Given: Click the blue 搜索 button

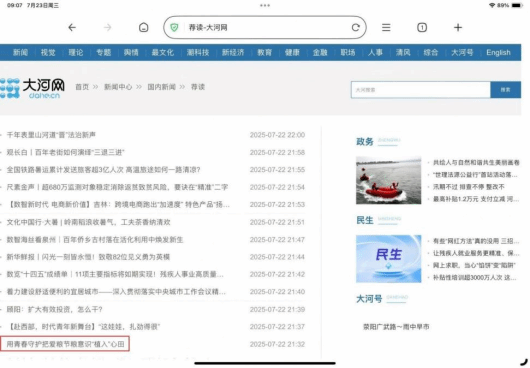Looking at the screenshot, I should [x=505, y=90].
